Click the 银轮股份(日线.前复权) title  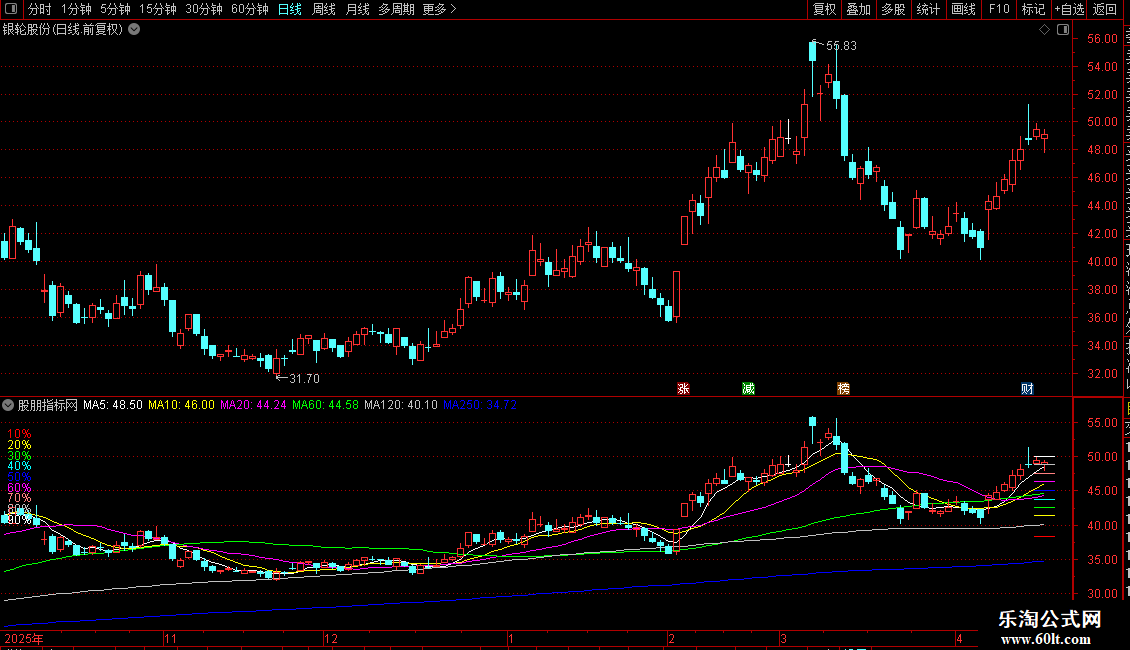tap(63, 30)
